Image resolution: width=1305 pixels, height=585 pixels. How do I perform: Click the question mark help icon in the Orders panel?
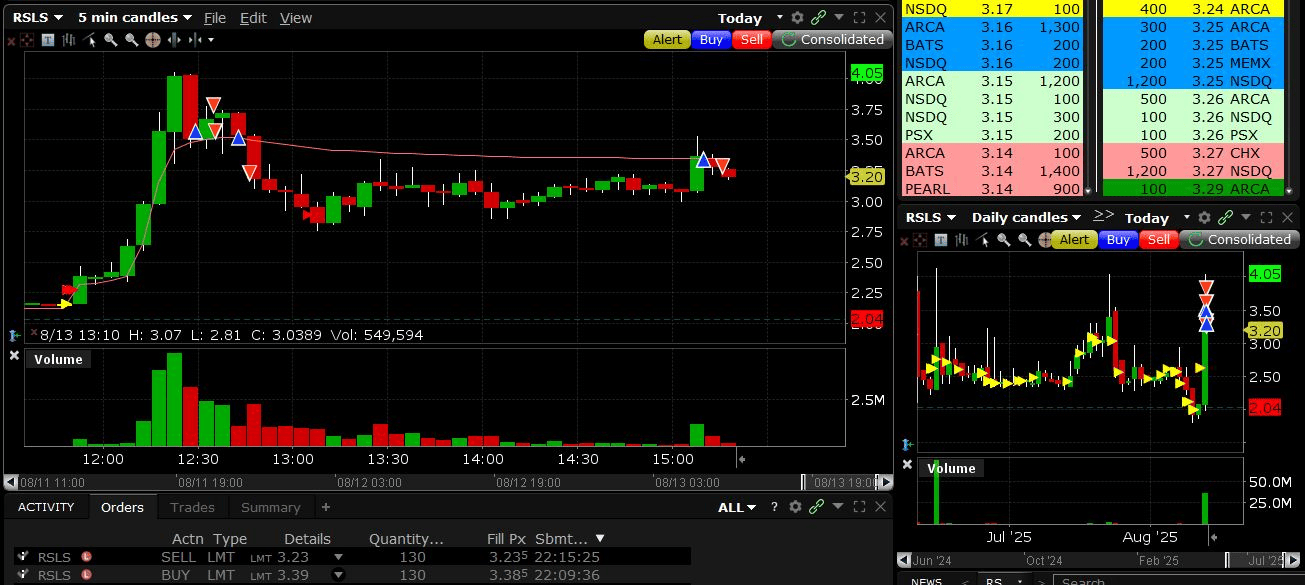coord(774,507)
